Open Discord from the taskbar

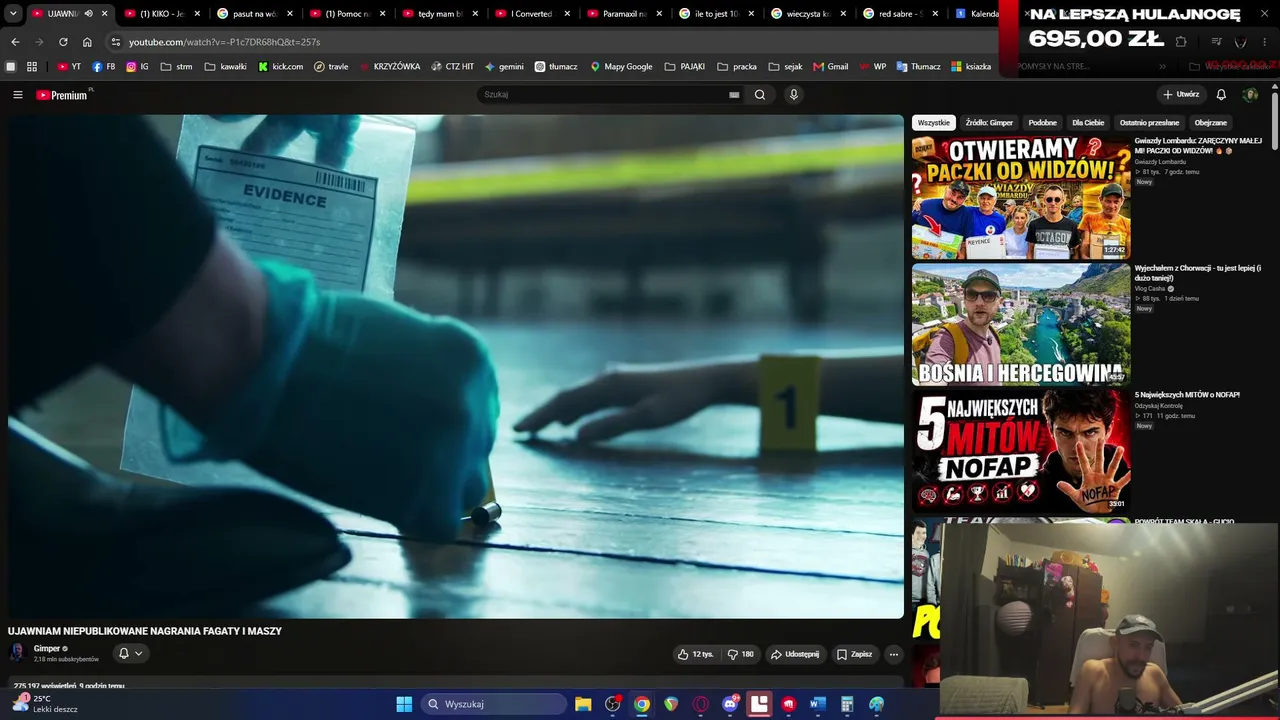pos(731,704)
